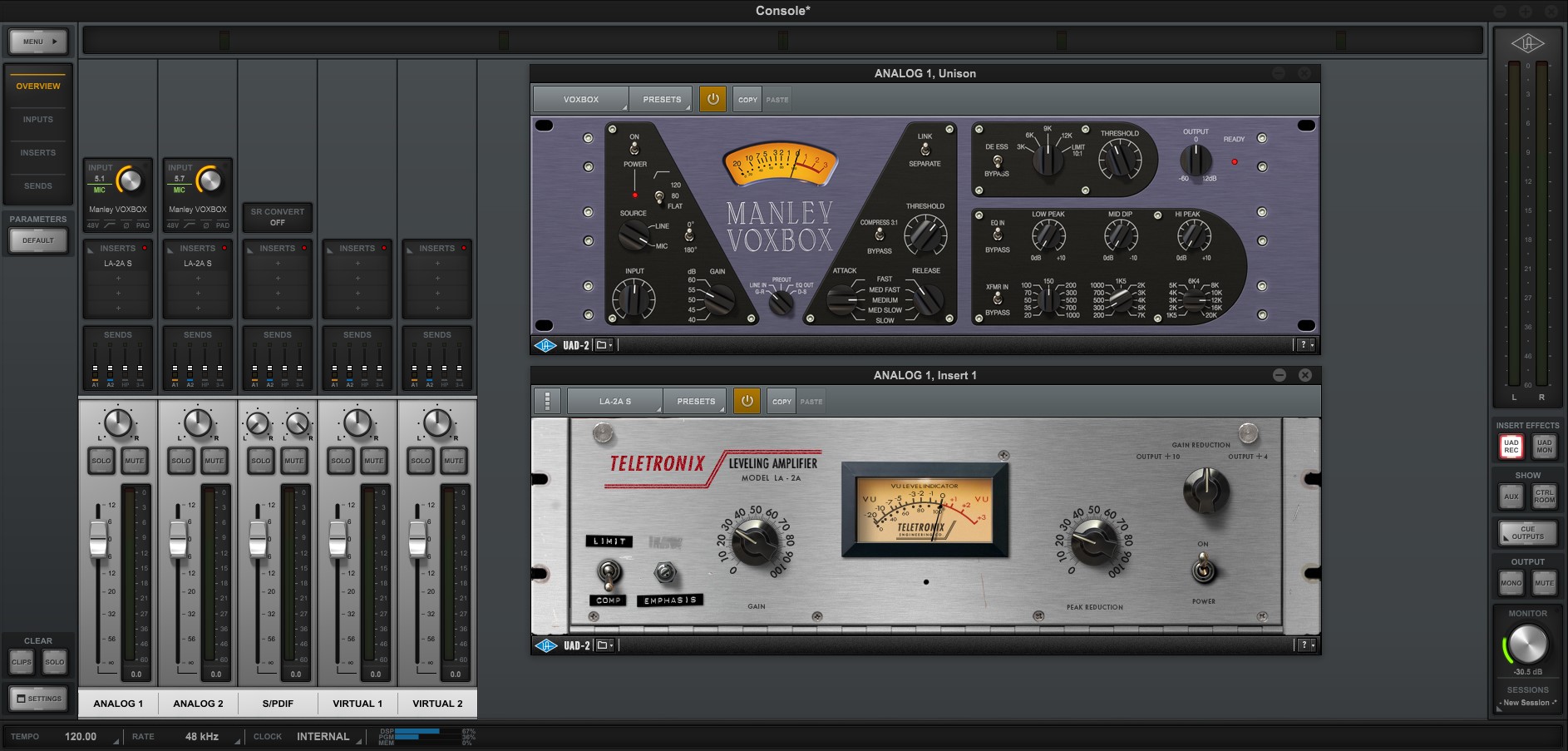Click the Analog 2 input gain knob

click(209, 180)
